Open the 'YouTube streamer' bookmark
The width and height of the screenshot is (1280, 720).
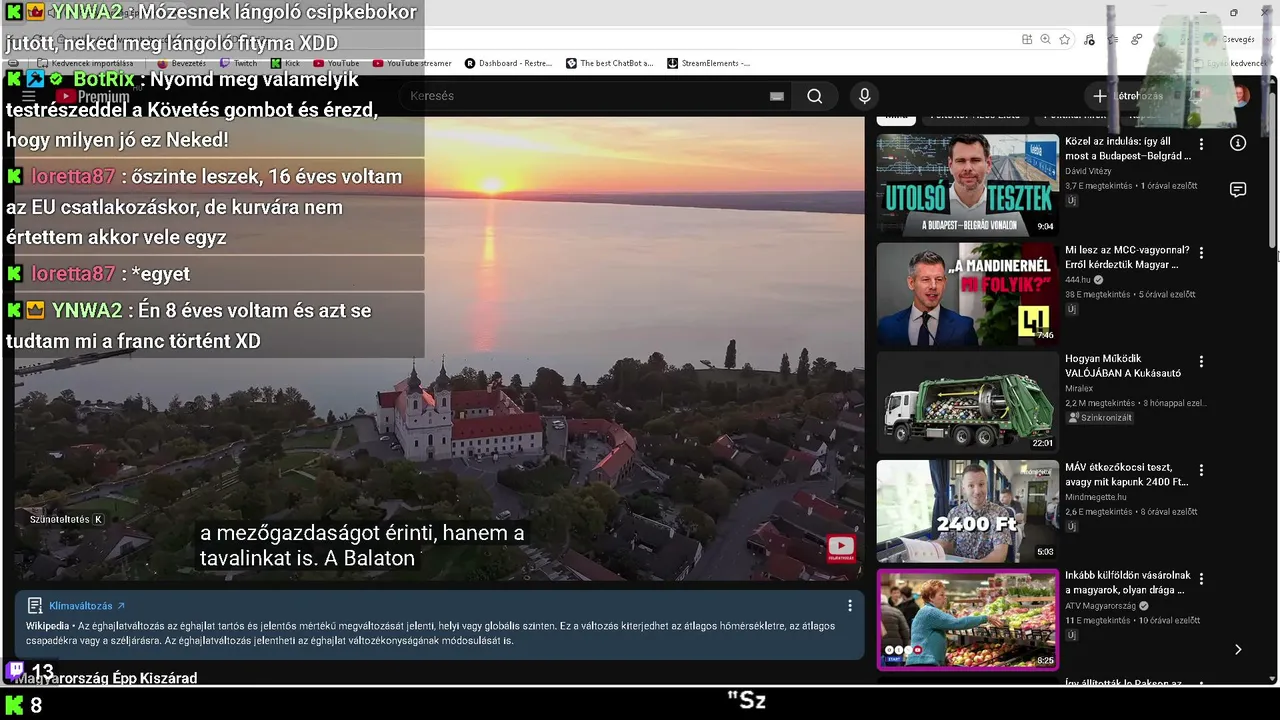coord(412,63)
